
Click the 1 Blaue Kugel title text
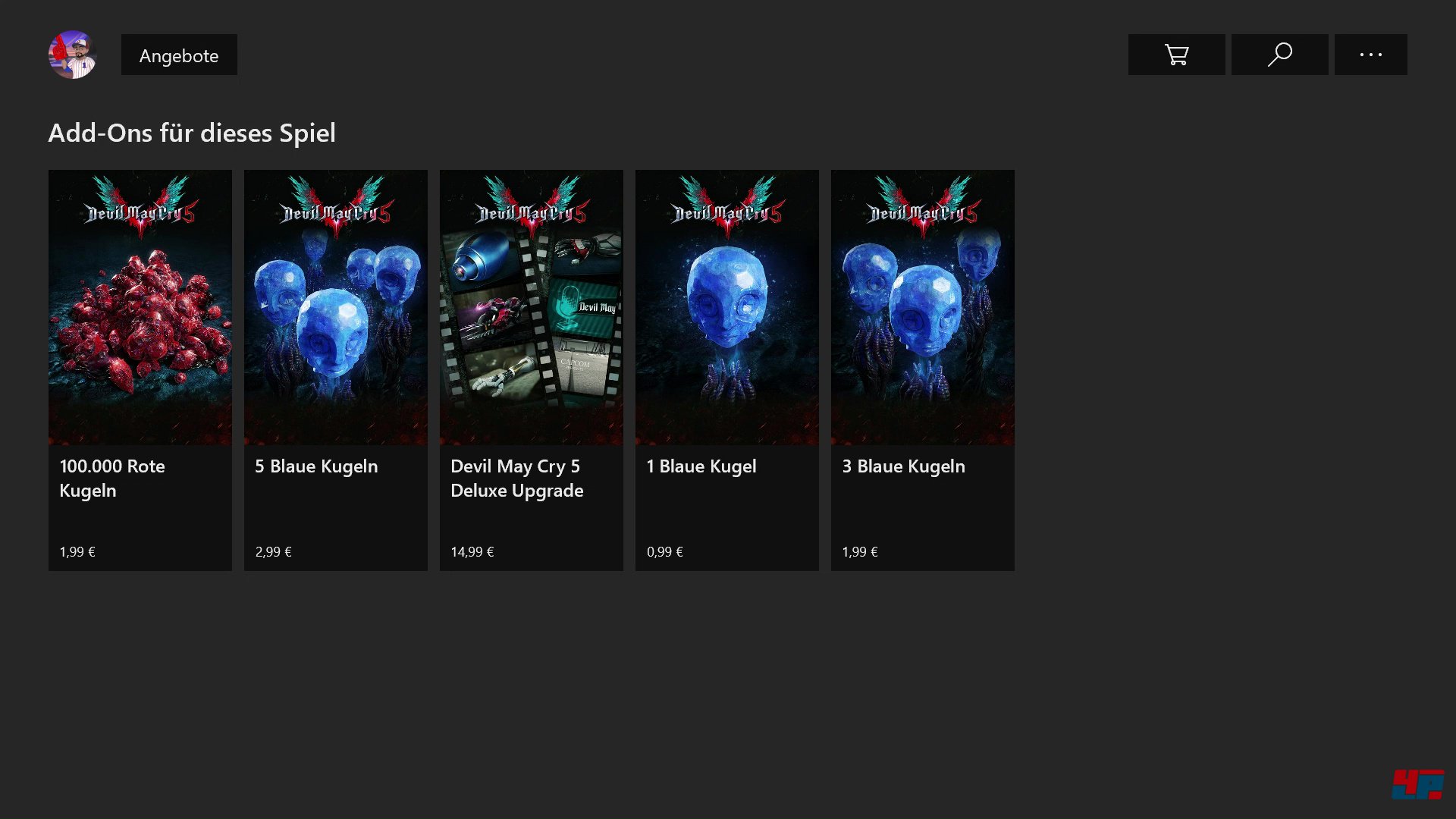[x=701, y=466]
